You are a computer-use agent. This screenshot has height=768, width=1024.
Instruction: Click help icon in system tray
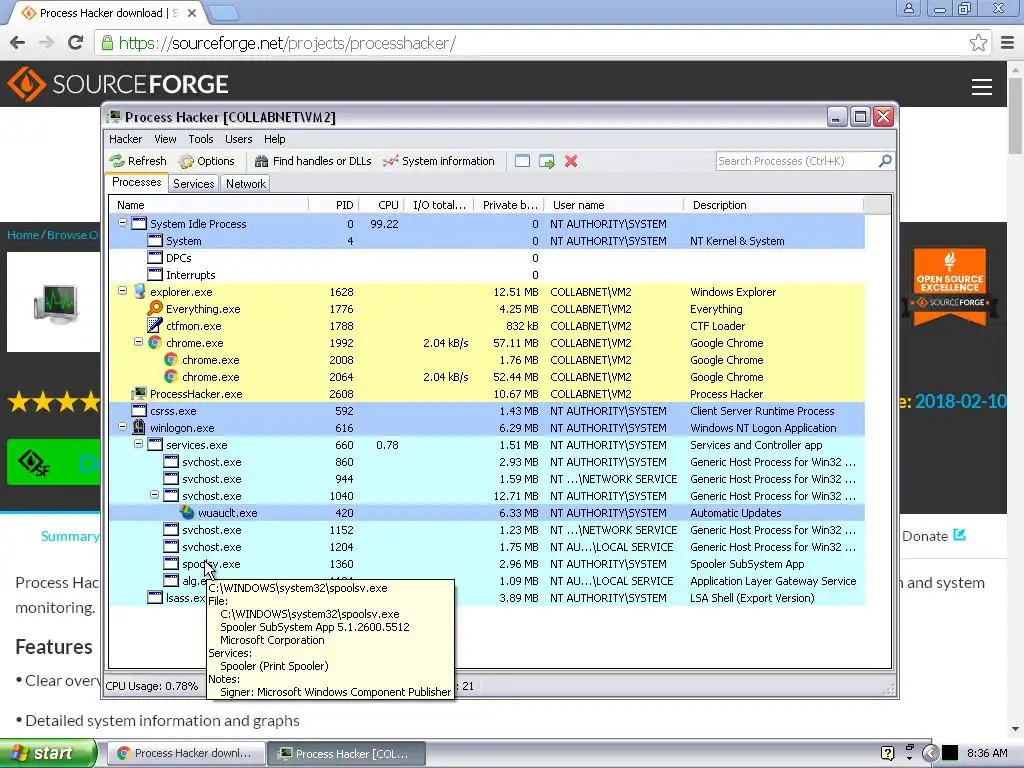[x=887, y=753]
